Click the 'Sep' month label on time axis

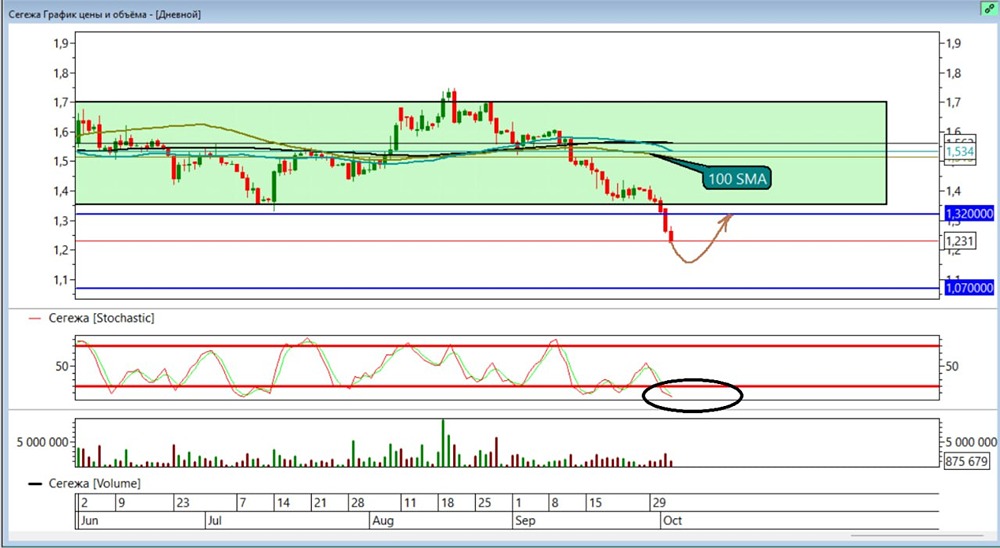[x=526, y=521]
